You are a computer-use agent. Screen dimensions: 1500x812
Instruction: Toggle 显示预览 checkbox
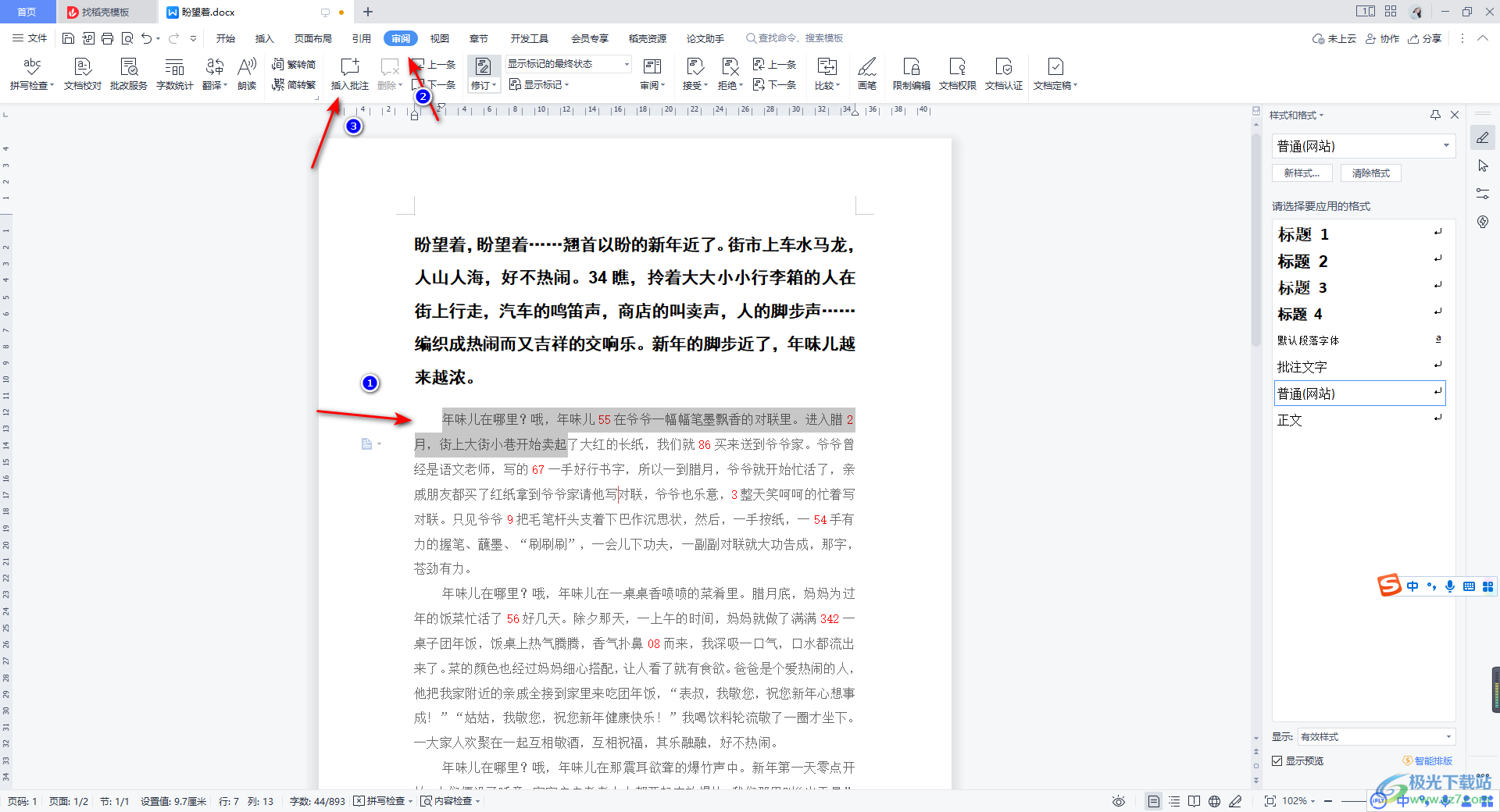(1277, 760)
